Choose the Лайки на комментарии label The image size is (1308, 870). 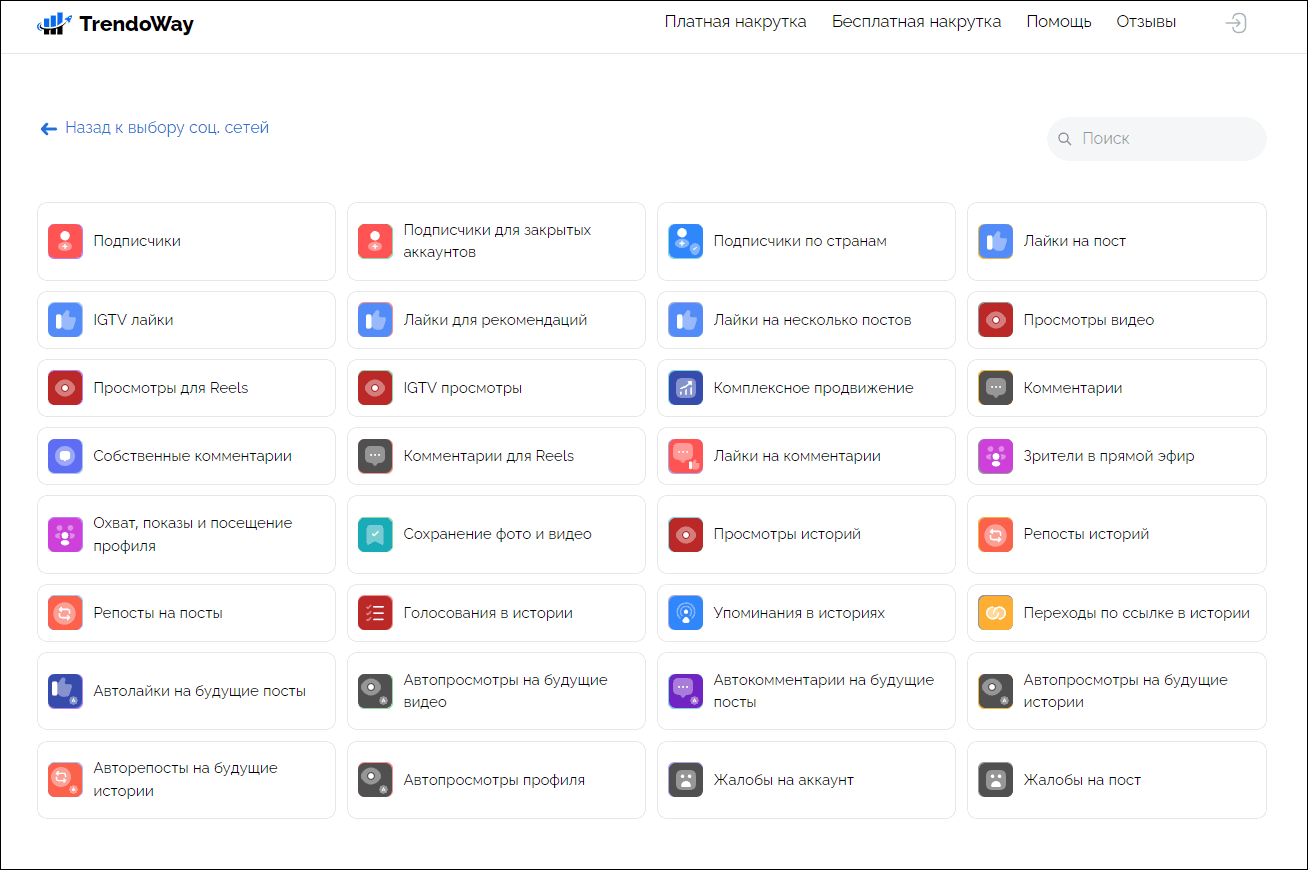coord(797,456)
